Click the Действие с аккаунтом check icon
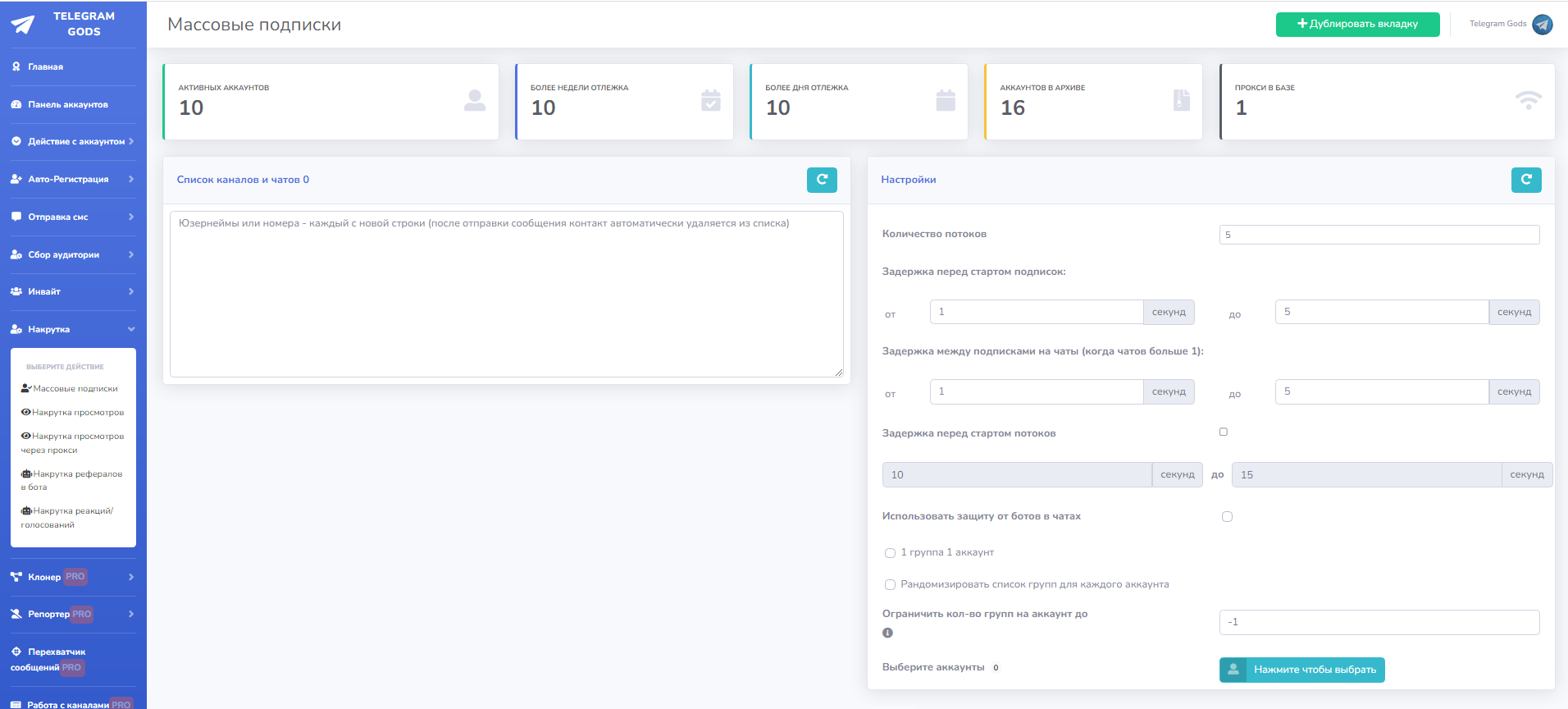This screenshot has height=709, width=1568. pos(16,141)
